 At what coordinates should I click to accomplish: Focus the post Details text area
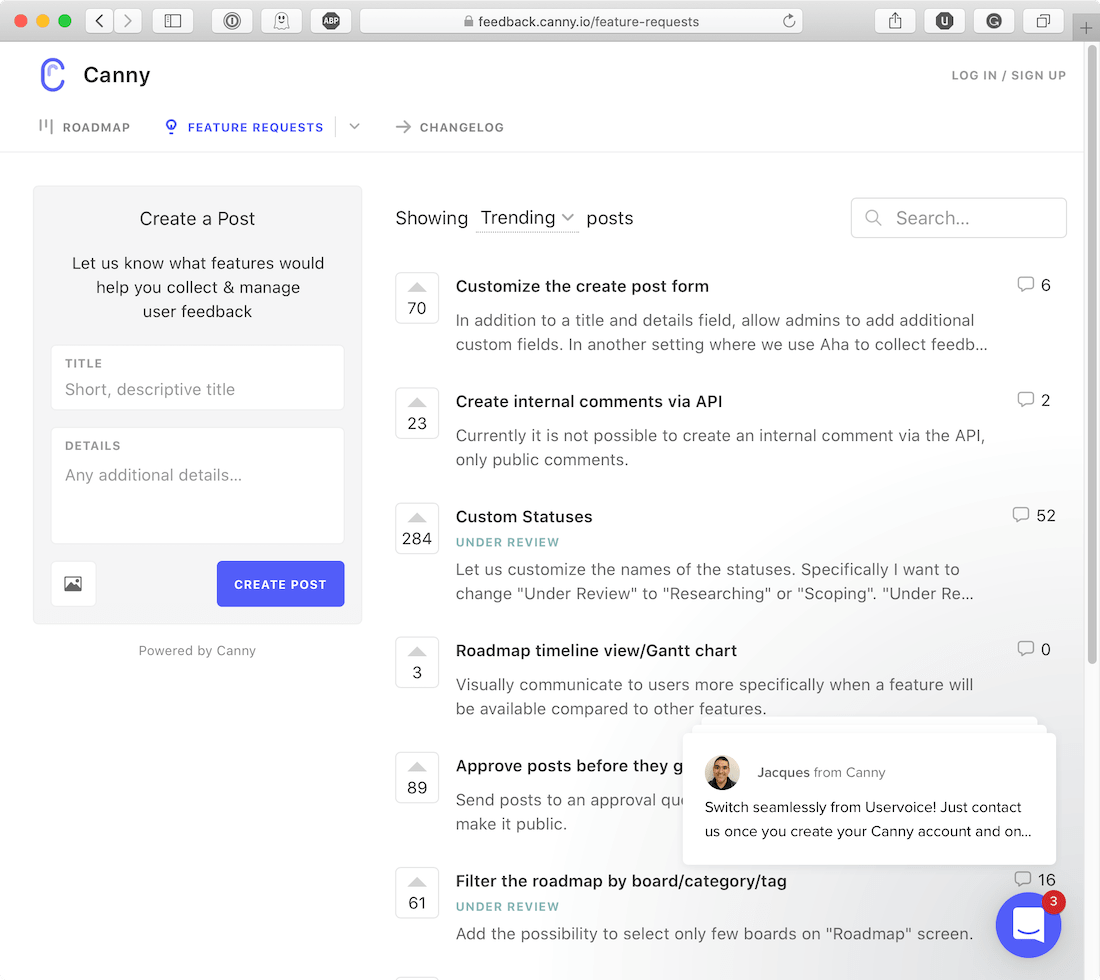point(198,485)
